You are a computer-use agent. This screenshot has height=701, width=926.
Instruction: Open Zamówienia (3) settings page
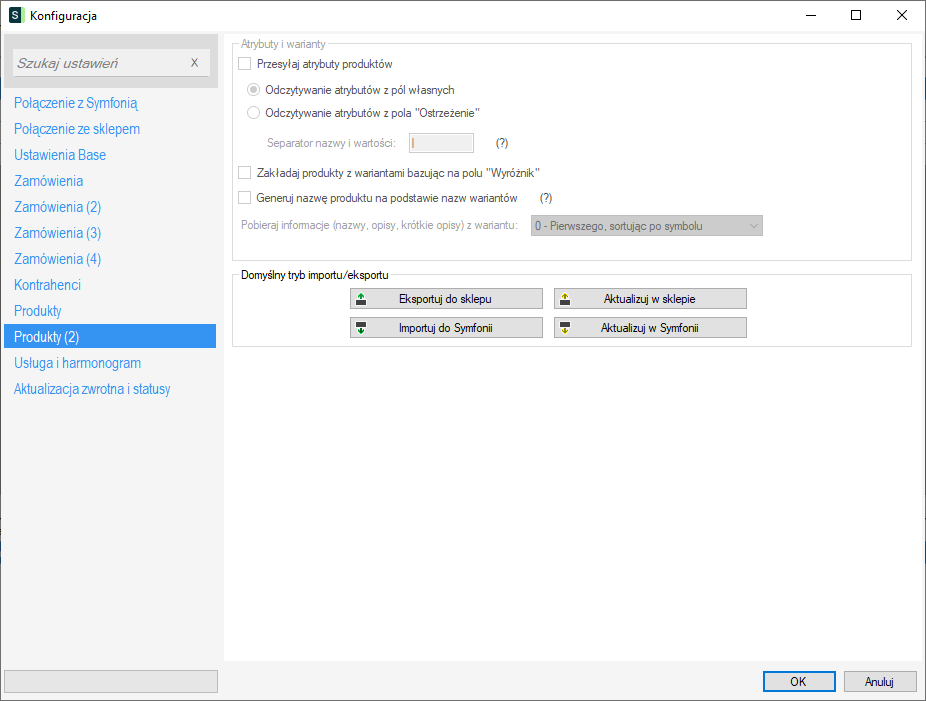(57, 233)
